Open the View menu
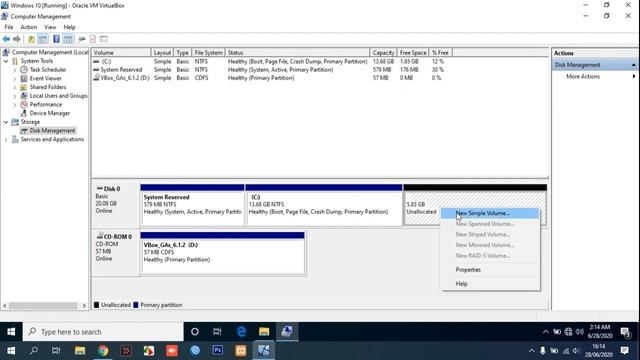Viewport: 640px width, 360px height. coord(50,27)
